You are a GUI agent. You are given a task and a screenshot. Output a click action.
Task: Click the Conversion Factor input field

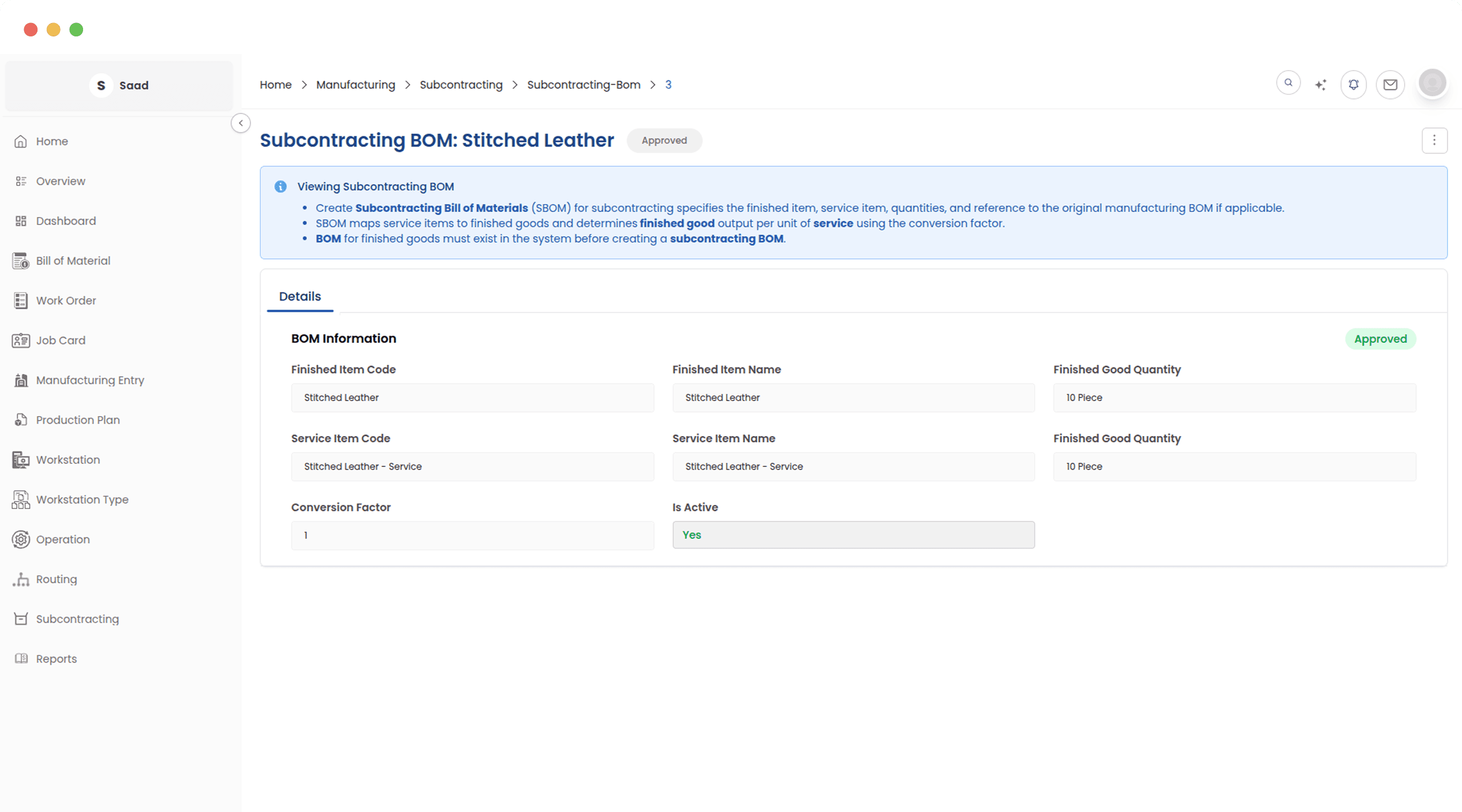coord(472,535)
